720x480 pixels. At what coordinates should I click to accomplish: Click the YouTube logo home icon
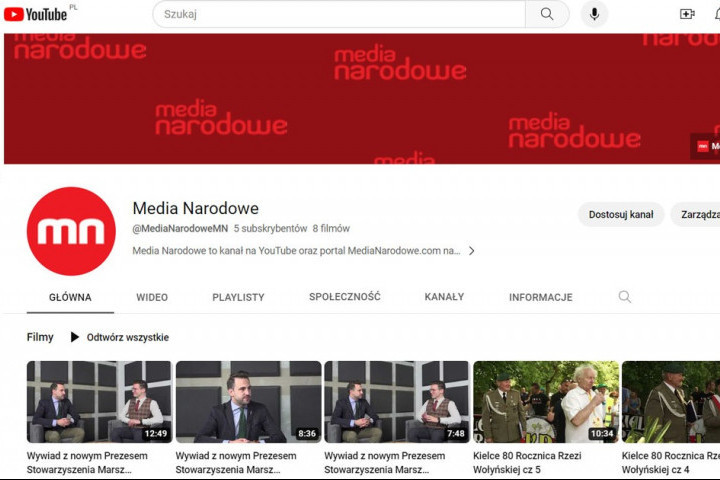pos(35,14)
